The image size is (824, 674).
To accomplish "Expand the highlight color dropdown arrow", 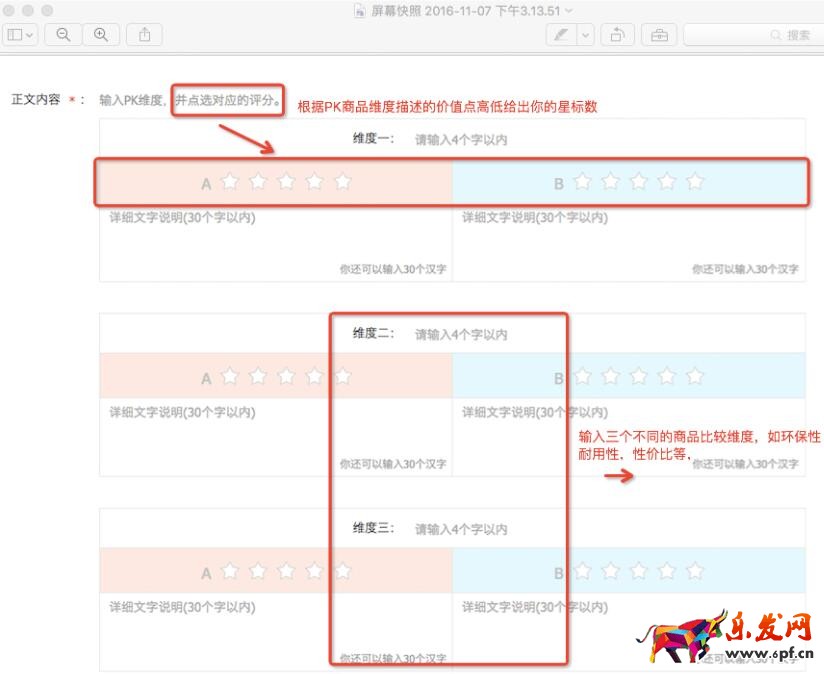I will pos(585,34).
